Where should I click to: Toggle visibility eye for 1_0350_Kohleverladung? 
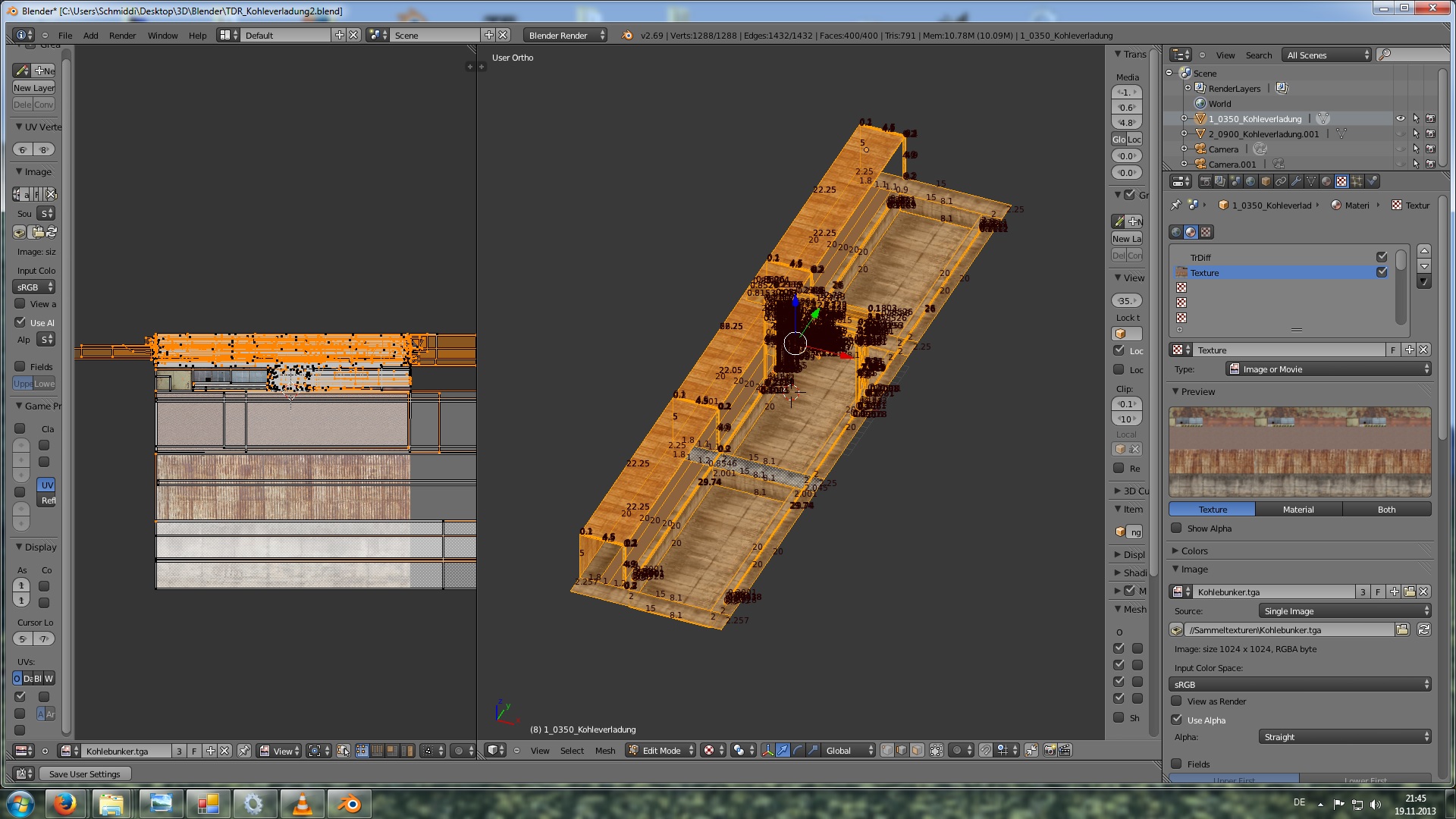(x=1400, y=119)
